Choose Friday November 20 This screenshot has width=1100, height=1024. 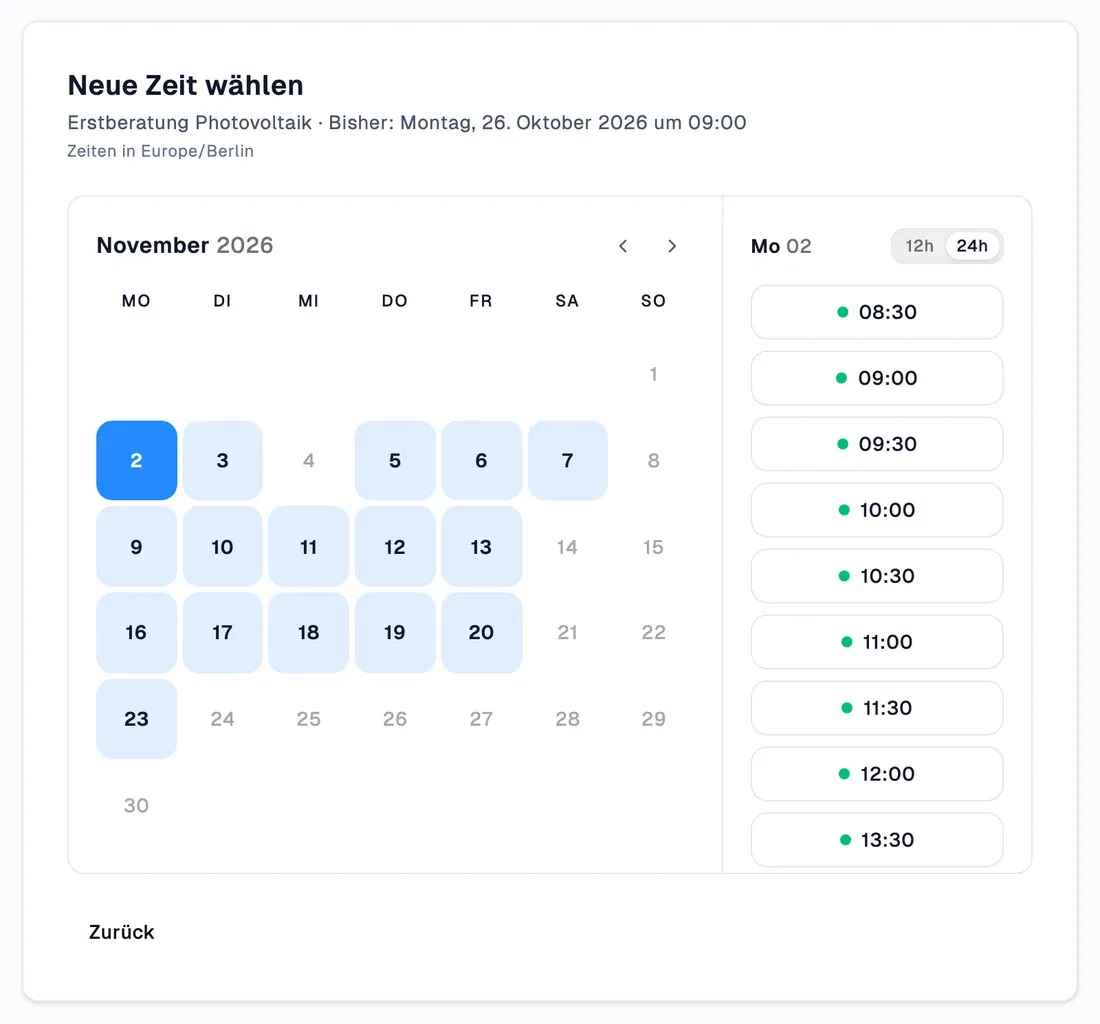click(x=481, y=633)
